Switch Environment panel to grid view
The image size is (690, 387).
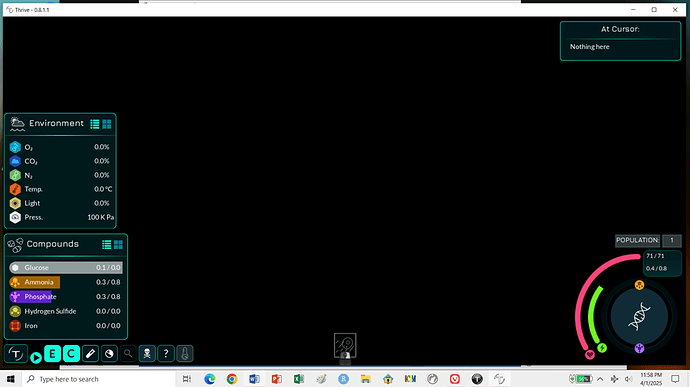point(107,124)
